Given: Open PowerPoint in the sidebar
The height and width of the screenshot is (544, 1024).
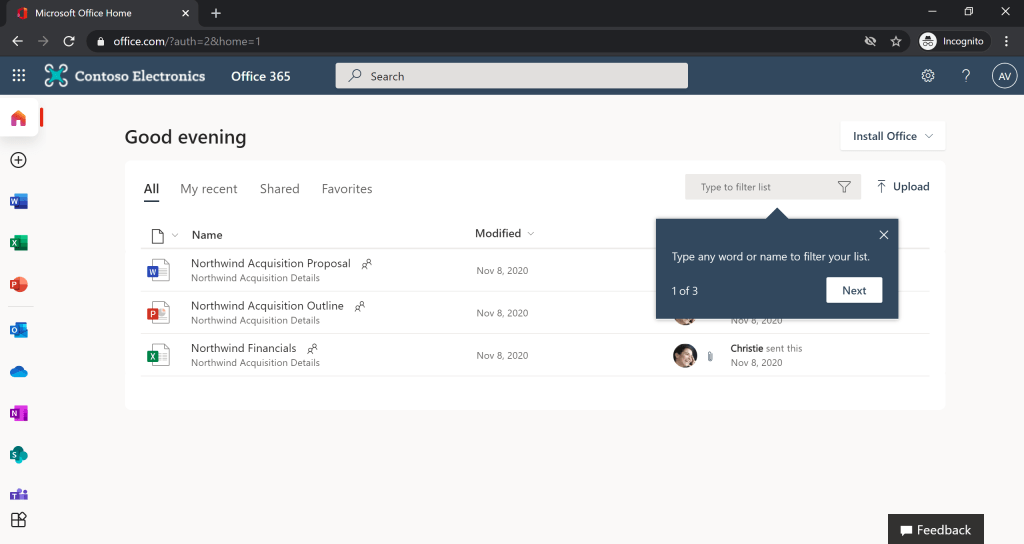Looking at the screenshot, I should pyautogui.click(x=18, y=285).
